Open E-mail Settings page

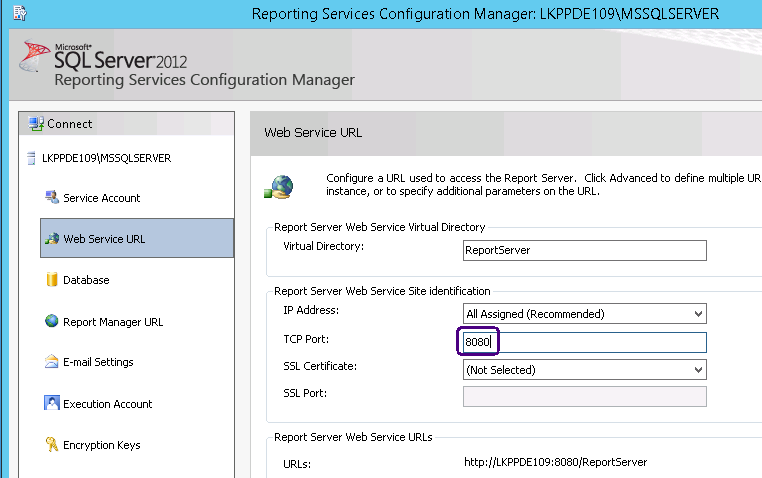coord(98,362)
